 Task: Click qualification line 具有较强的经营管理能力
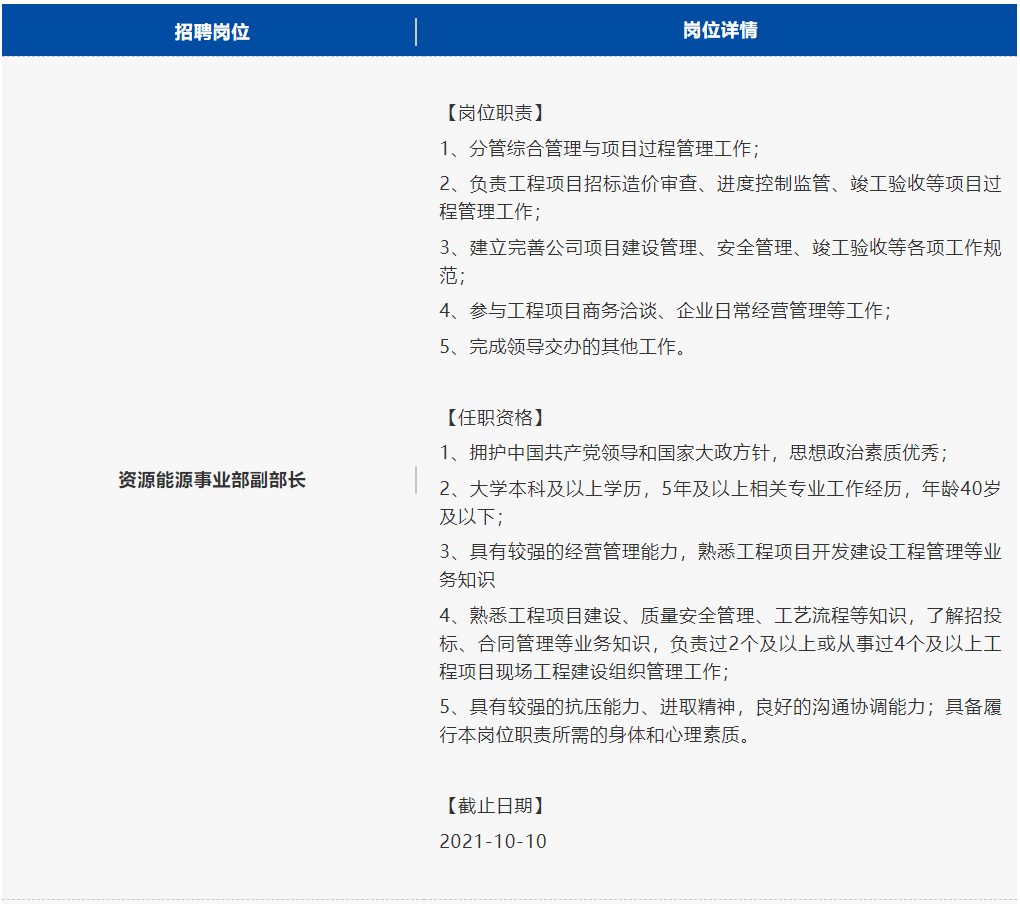click(x=720, y=565)
